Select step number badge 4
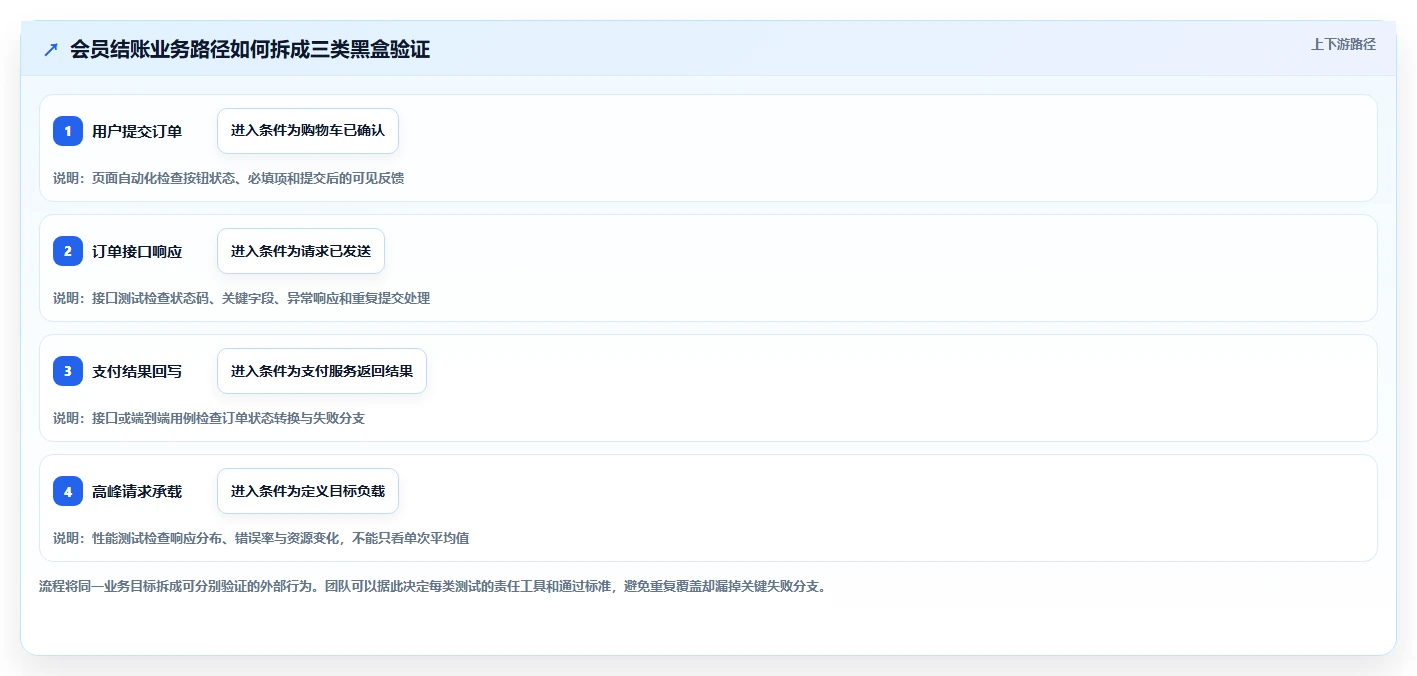1417x676 pixels. click(68, 491)
